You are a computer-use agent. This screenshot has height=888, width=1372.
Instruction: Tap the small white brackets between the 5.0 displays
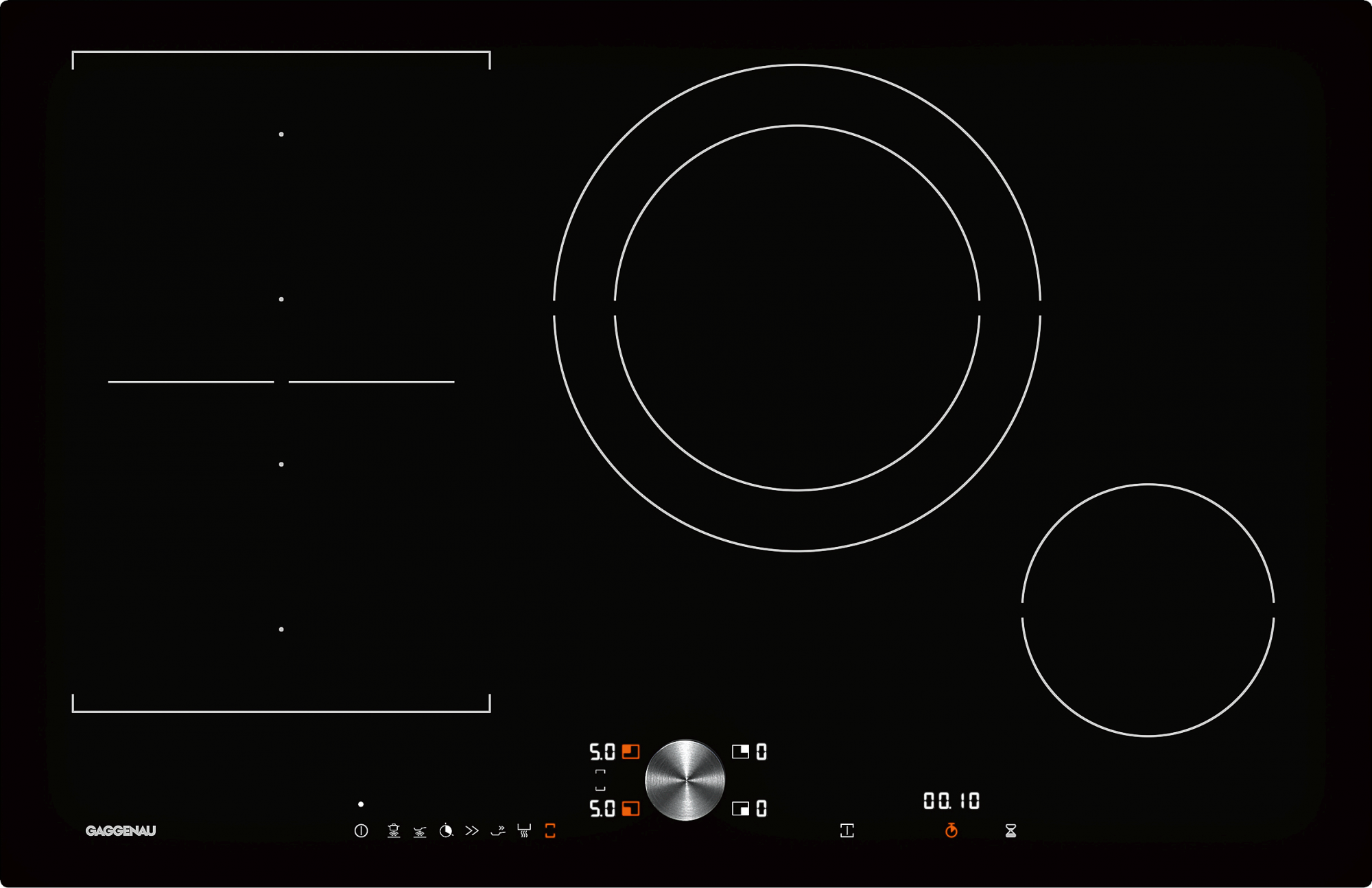click(600, 780)
